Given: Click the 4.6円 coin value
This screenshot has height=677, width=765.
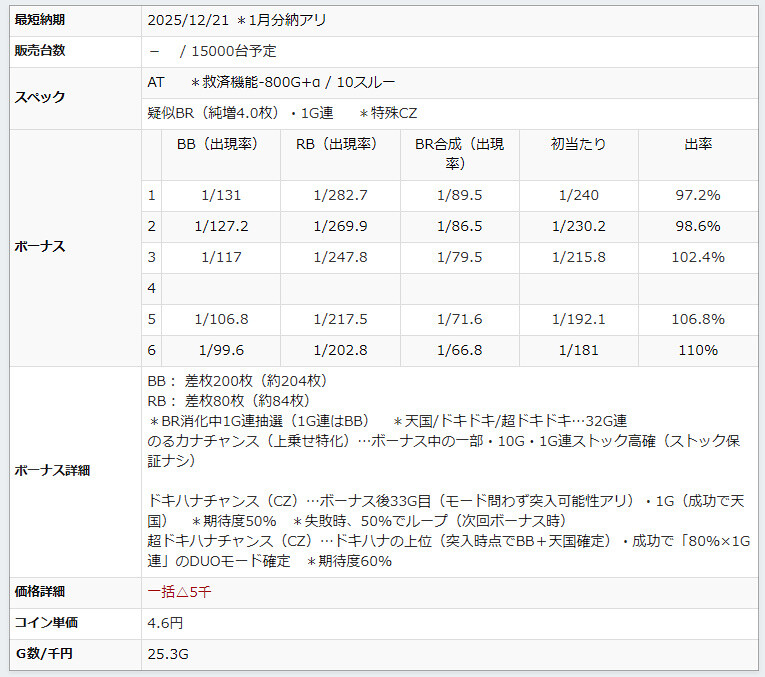Looking at the screenshot, I should [165, 623].
